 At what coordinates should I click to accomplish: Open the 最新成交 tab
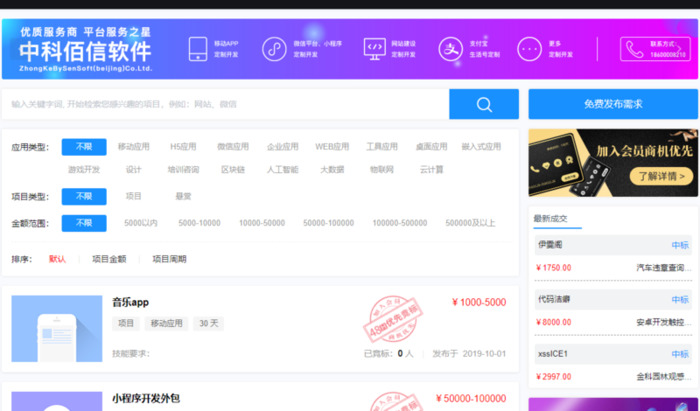pos(550,219)
